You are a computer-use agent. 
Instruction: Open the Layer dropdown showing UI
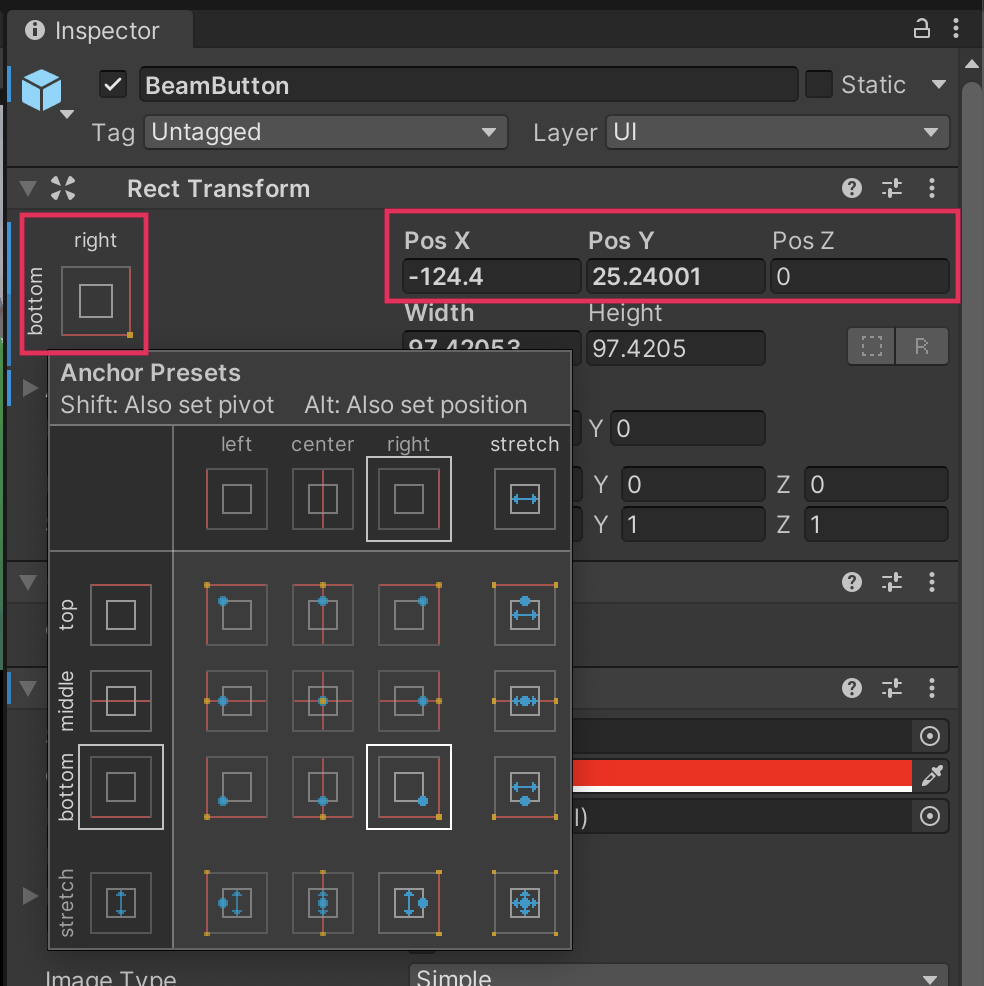777,132
